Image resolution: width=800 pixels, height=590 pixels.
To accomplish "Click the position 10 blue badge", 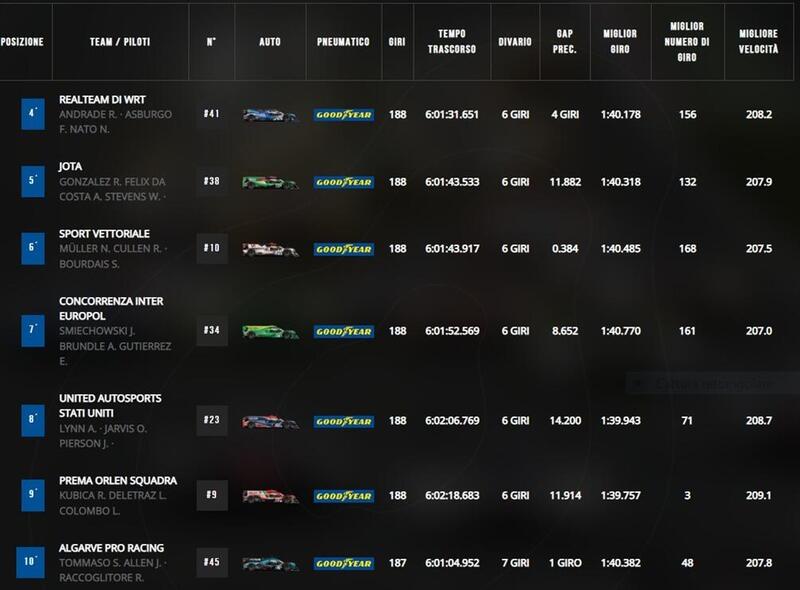I will [x=30, y=562].
